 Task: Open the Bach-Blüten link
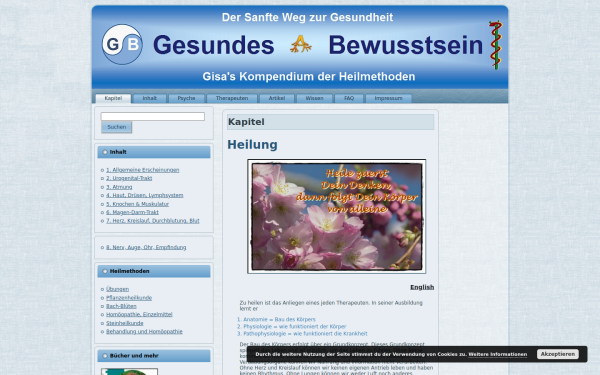point(121,306)
